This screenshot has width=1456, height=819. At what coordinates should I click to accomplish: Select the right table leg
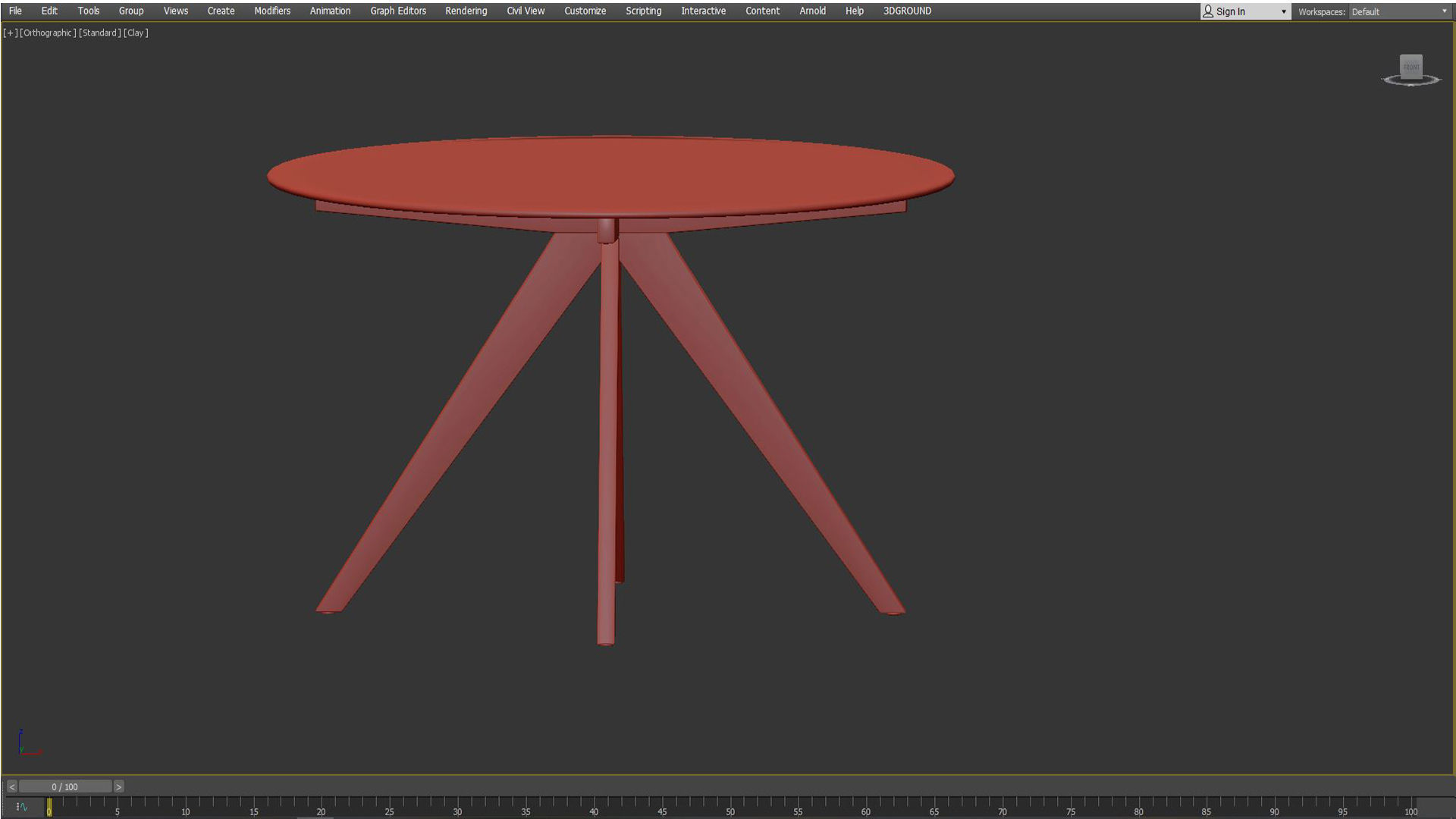coord(762,425)
